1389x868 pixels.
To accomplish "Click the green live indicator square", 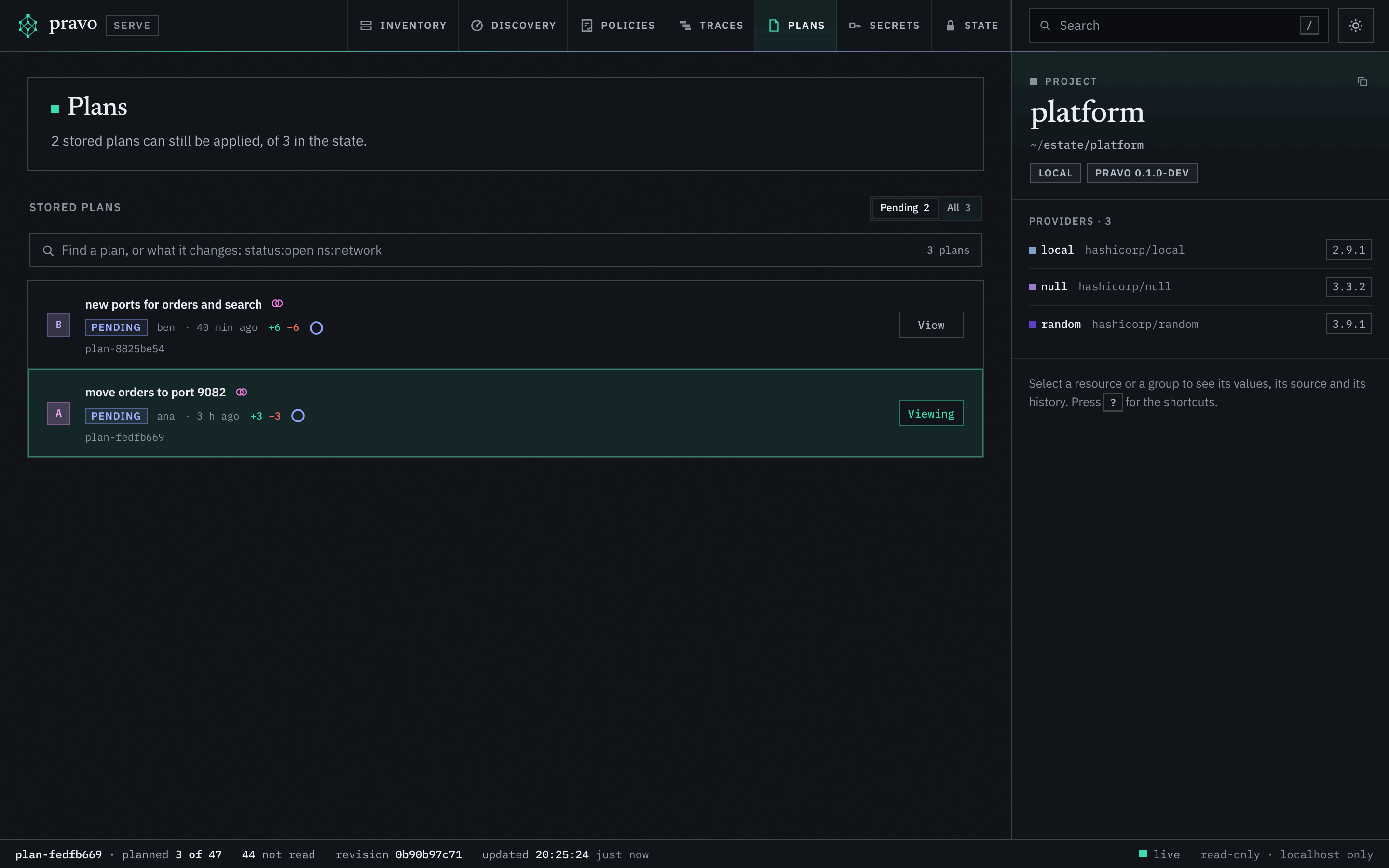I will coord(1143,854).
